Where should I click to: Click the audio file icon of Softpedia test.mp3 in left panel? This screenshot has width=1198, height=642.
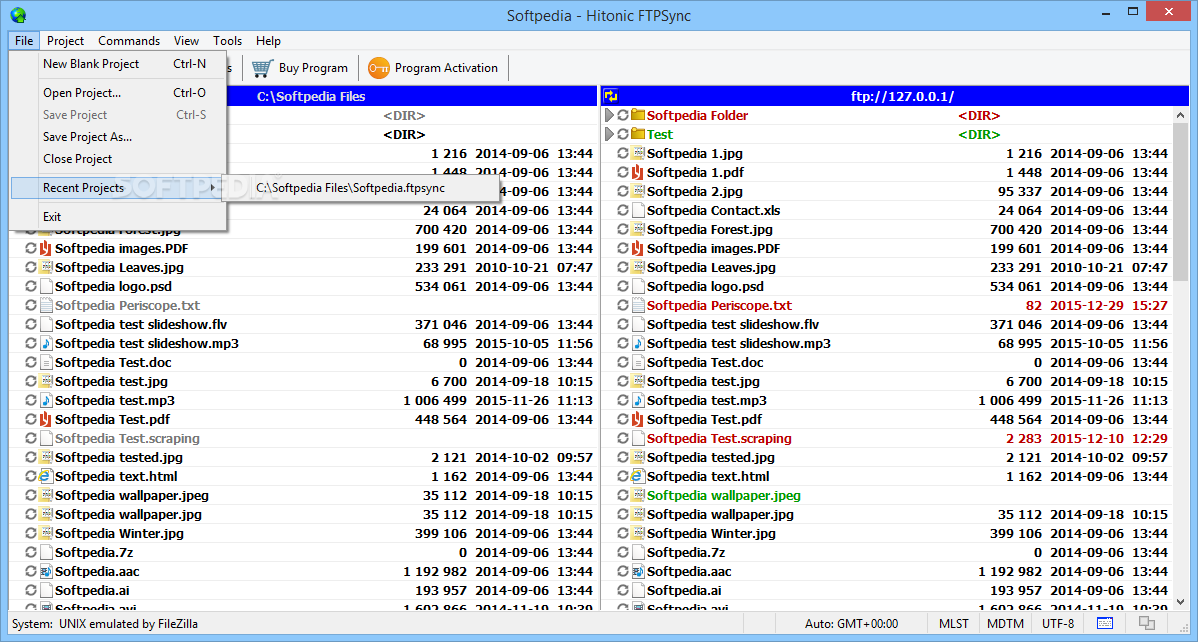[46, 400]
